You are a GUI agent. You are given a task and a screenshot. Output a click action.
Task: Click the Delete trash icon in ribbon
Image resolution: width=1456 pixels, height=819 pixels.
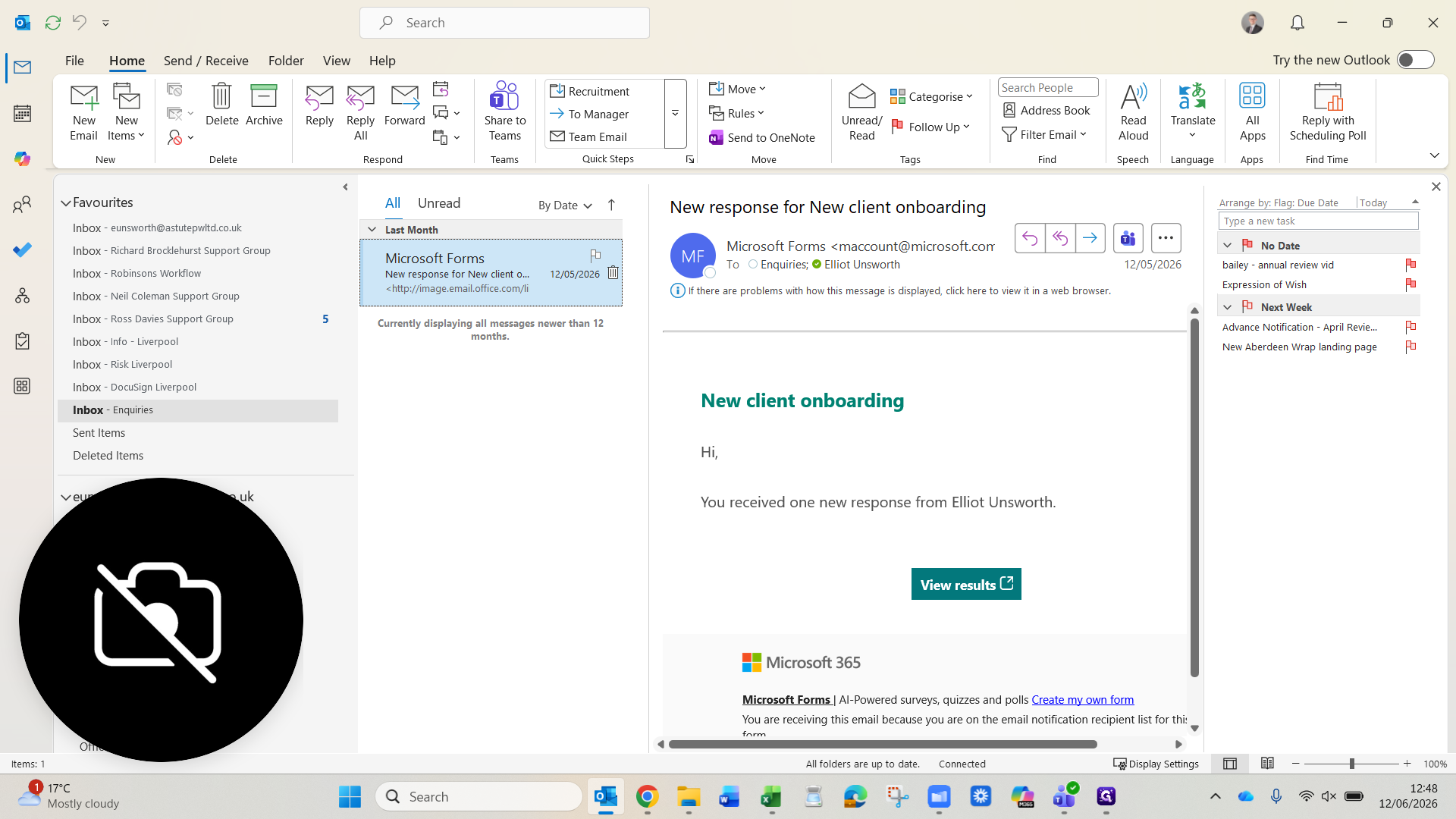point(221,105)
